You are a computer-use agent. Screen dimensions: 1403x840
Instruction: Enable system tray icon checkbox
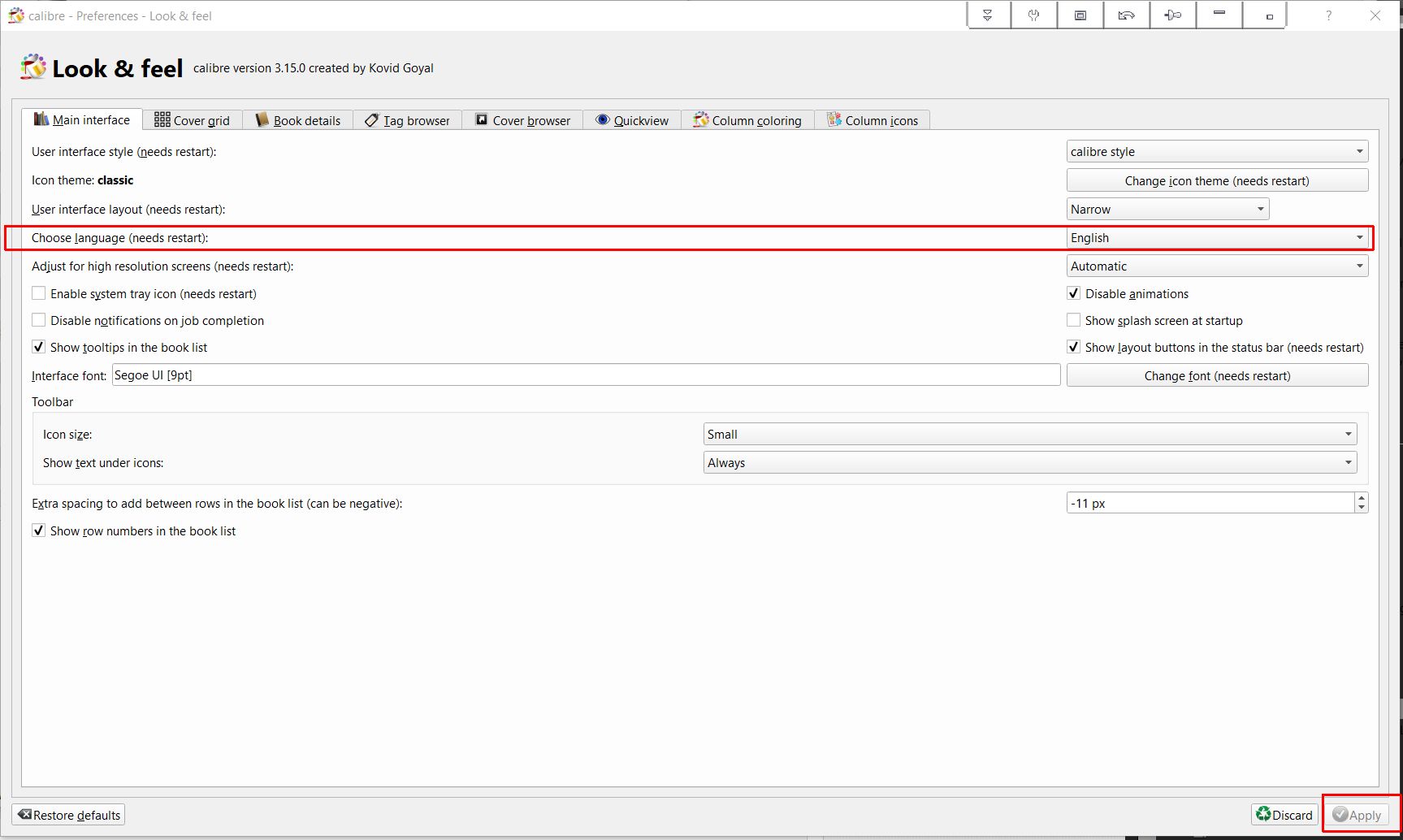(38, 293)
